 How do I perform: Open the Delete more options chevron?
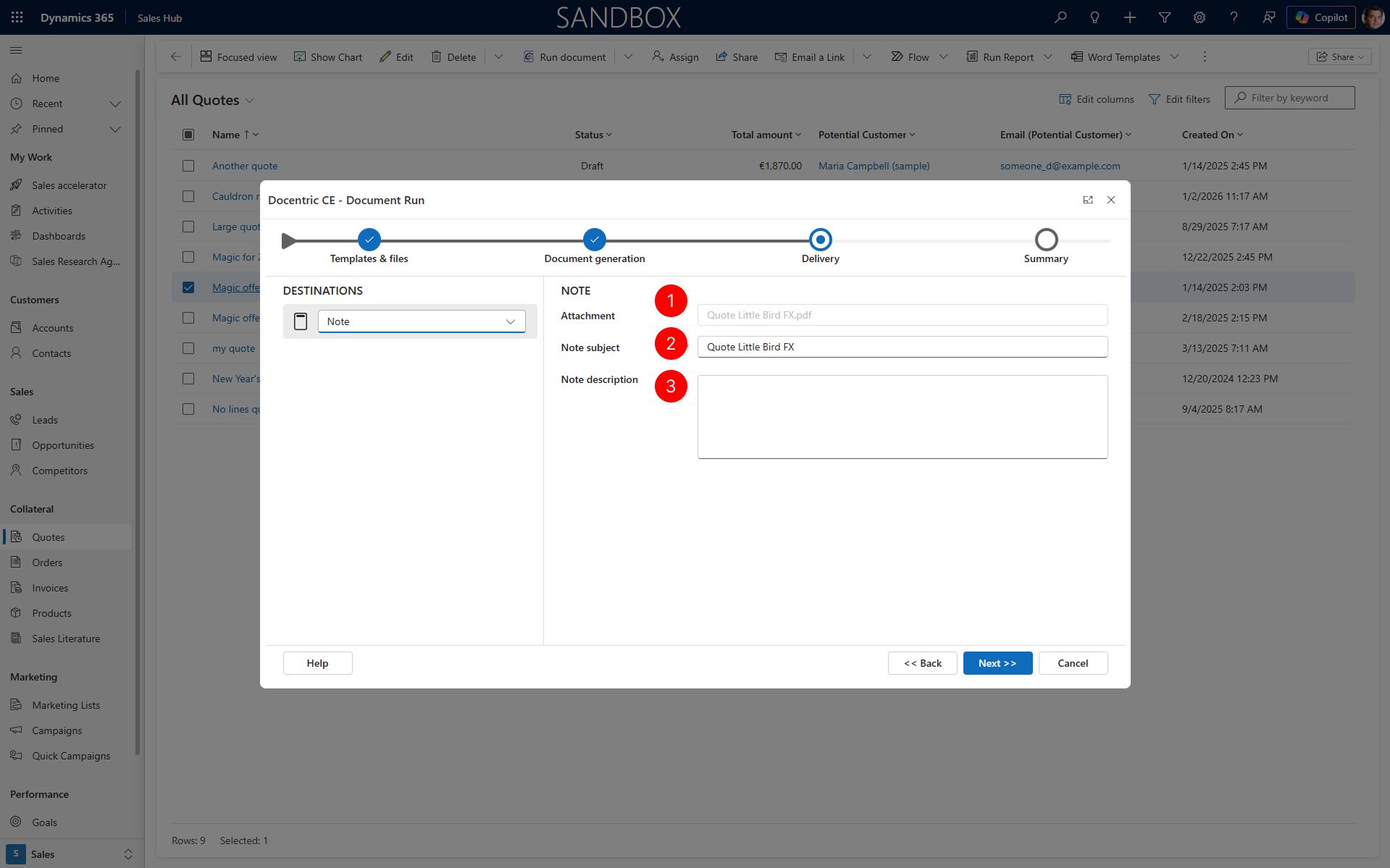coord(498,56)
